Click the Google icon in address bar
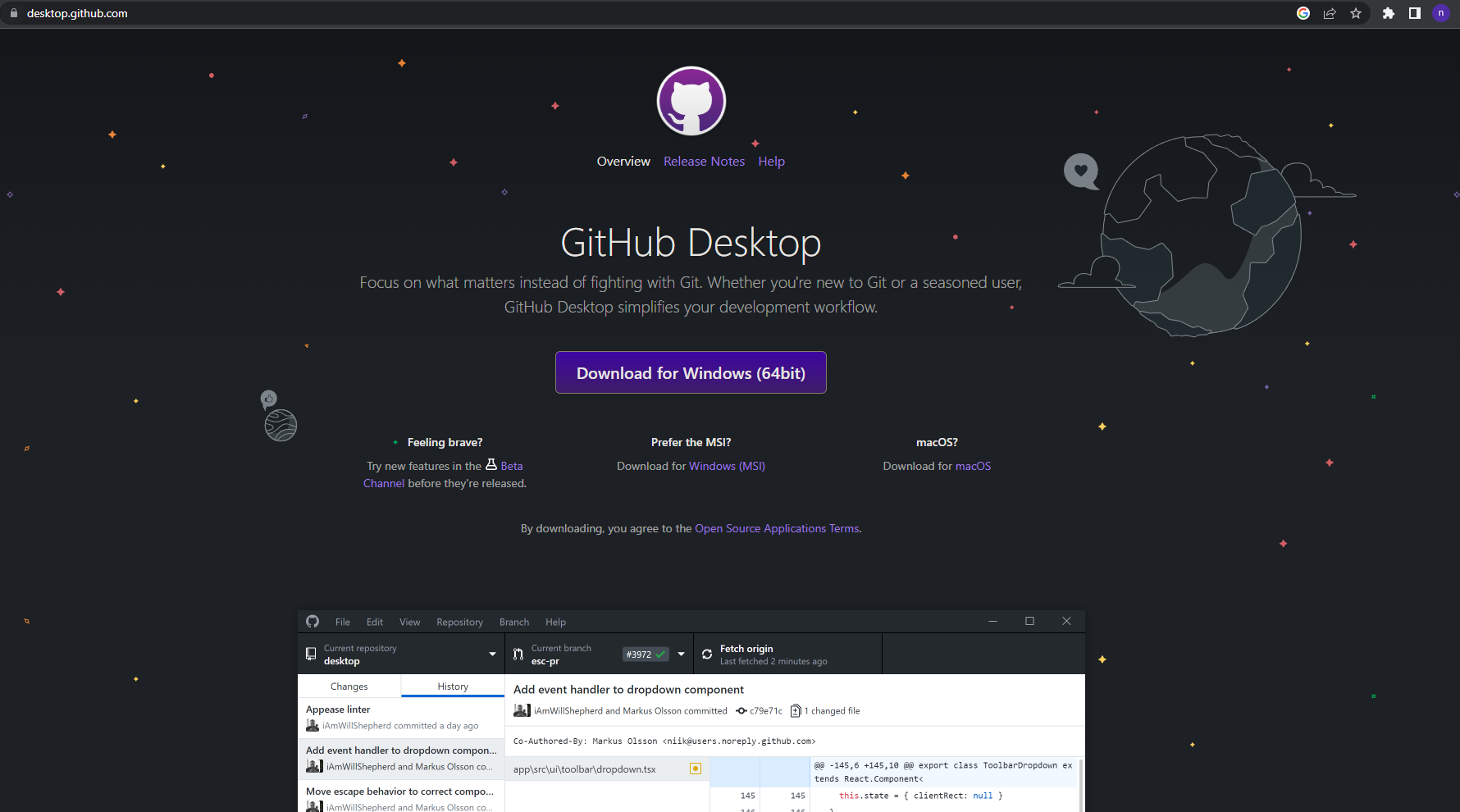The width and height of the screenshot is (1460, 812). [x=1303, y=13]
